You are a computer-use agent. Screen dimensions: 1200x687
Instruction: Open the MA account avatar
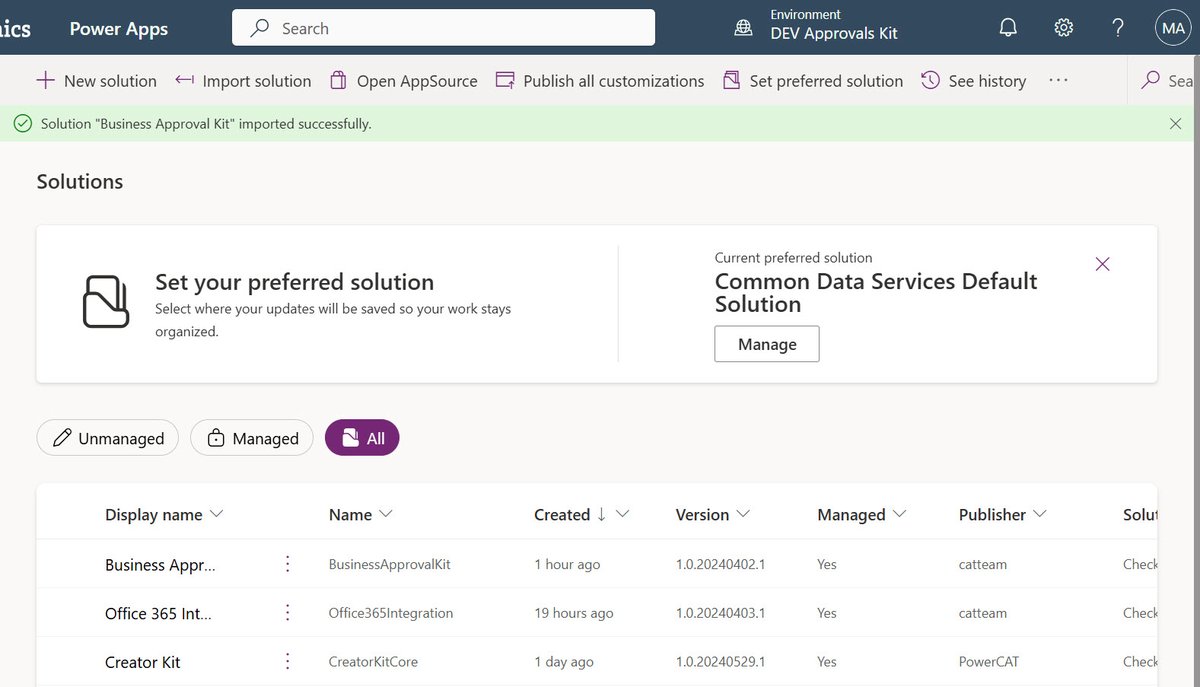click(1172, 28)
